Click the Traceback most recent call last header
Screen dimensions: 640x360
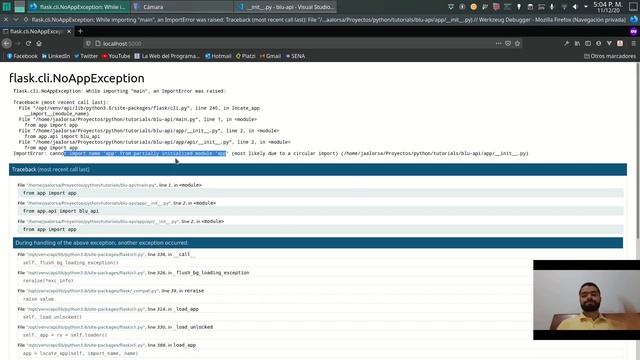pos(318,169)
